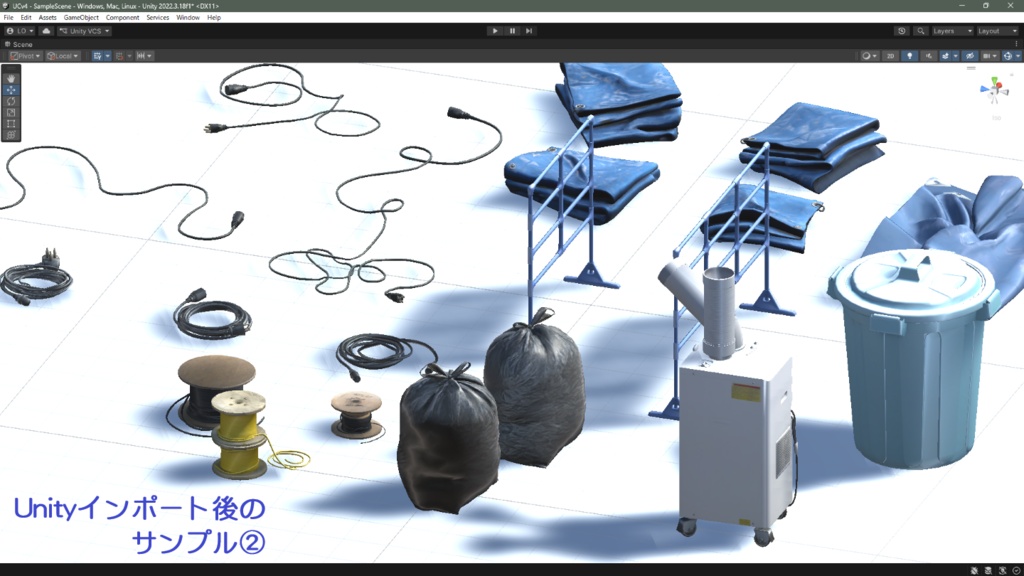Open the draw mode shading dropdown
The image size is (1024, 576).
(x=869, y=56)
